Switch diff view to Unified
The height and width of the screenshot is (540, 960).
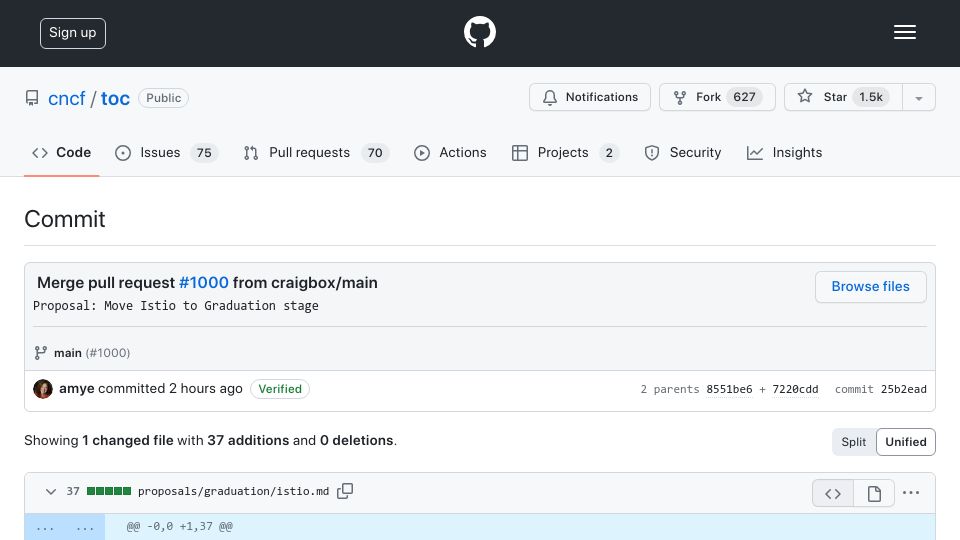click(x=906, y=442)
